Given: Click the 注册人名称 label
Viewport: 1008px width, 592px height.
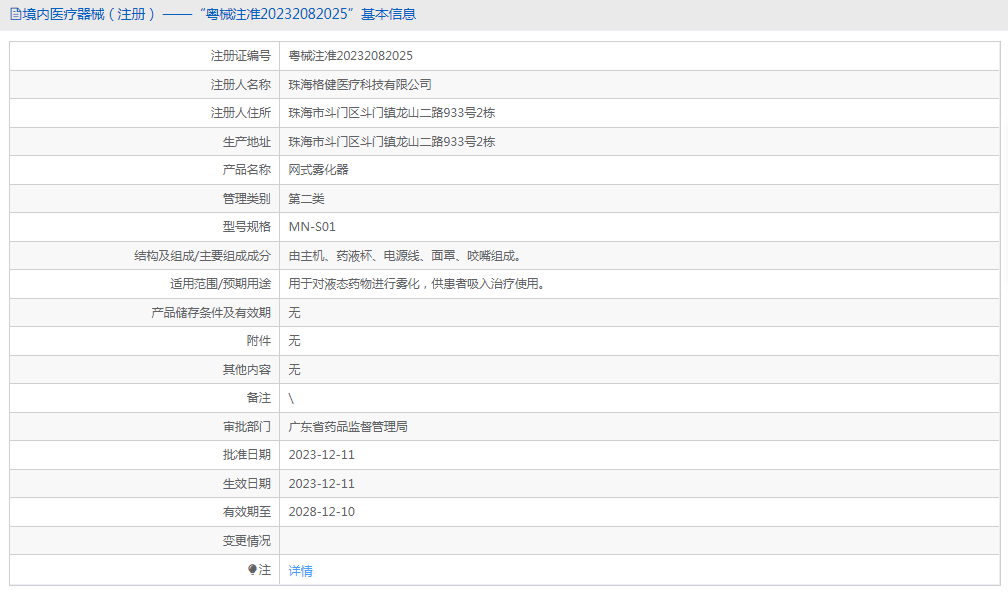Looking at the screenshot, I should point(240,85).
